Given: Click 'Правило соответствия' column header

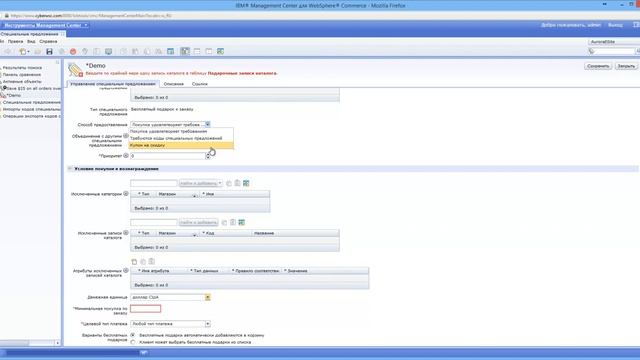Looking at the screenshot, I should click(x=256, y=271).
